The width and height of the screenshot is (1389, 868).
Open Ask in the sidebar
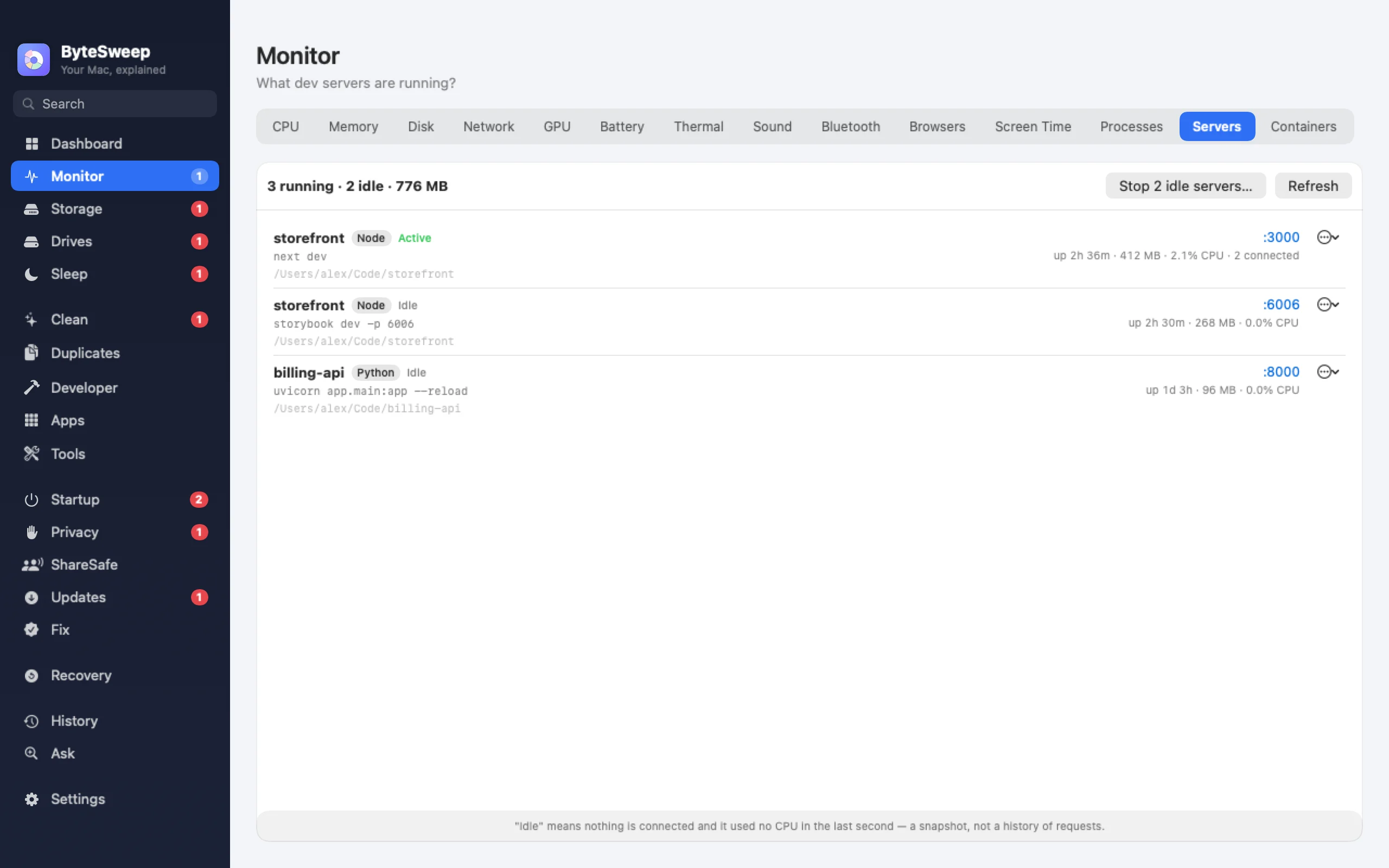115,753
